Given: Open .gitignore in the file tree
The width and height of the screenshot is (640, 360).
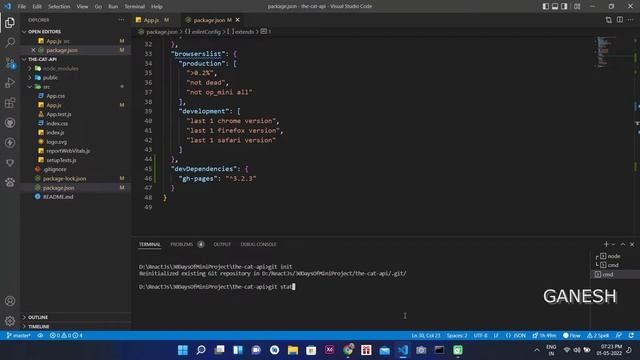Looking at the screenshot, I should click(x=55, y=169).
